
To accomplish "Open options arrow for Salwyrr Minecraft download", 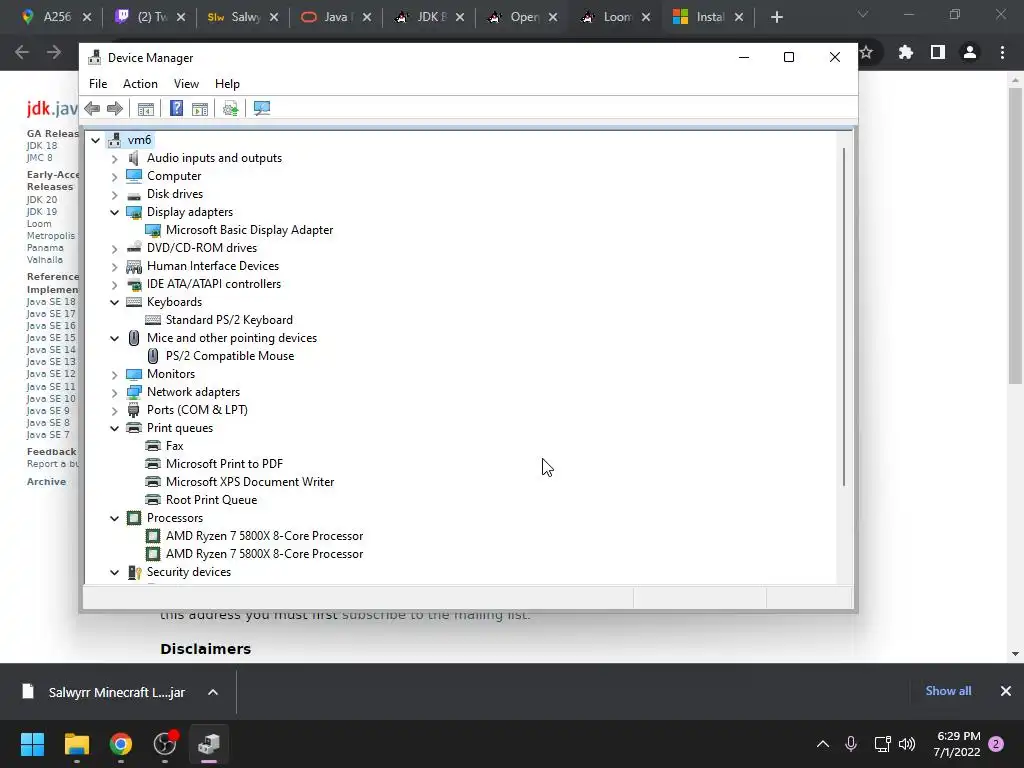I will pos(213,692).
